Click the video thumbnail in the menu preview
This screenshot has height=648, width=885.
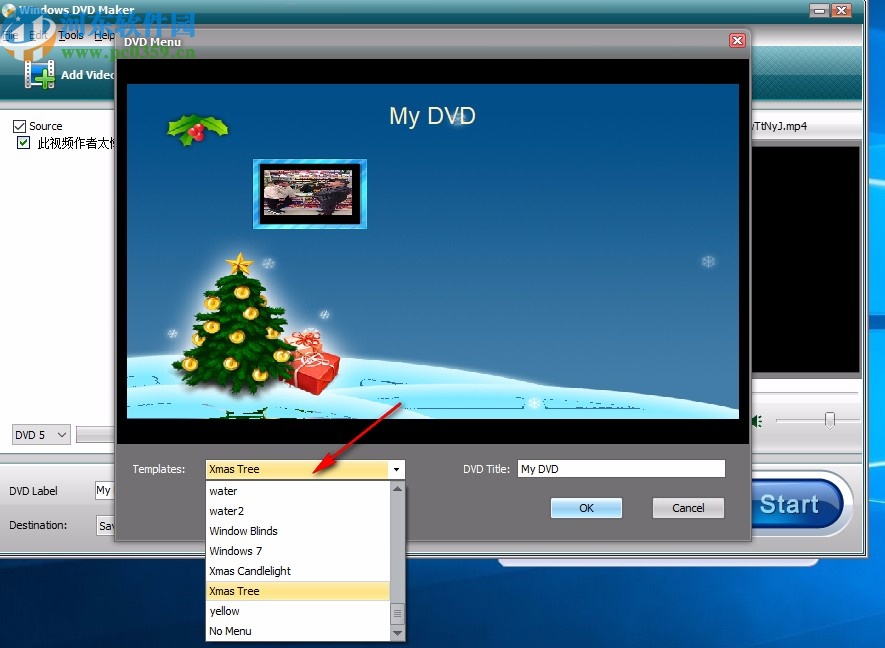pyautogui.click(x=310, y=194)
